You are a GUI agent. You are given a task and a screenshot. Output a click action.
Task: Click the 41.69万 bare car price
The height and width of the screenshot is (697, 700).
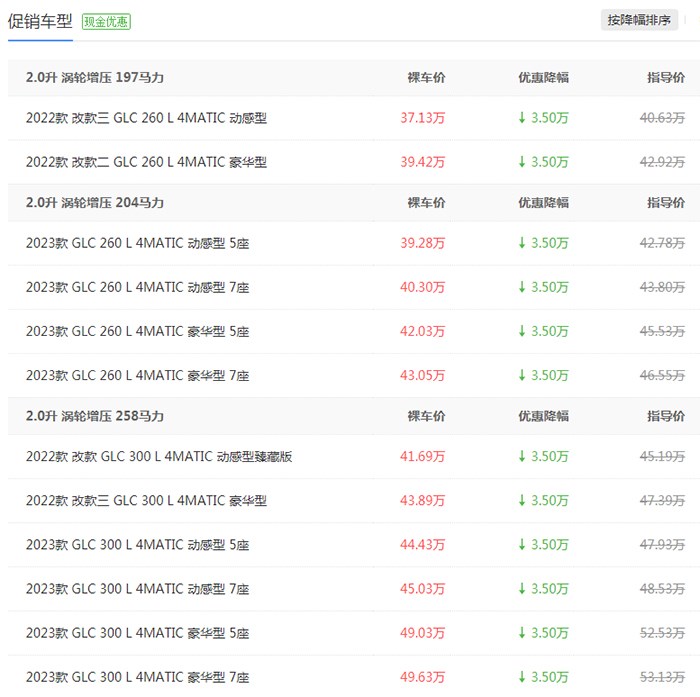coord(422,457)
